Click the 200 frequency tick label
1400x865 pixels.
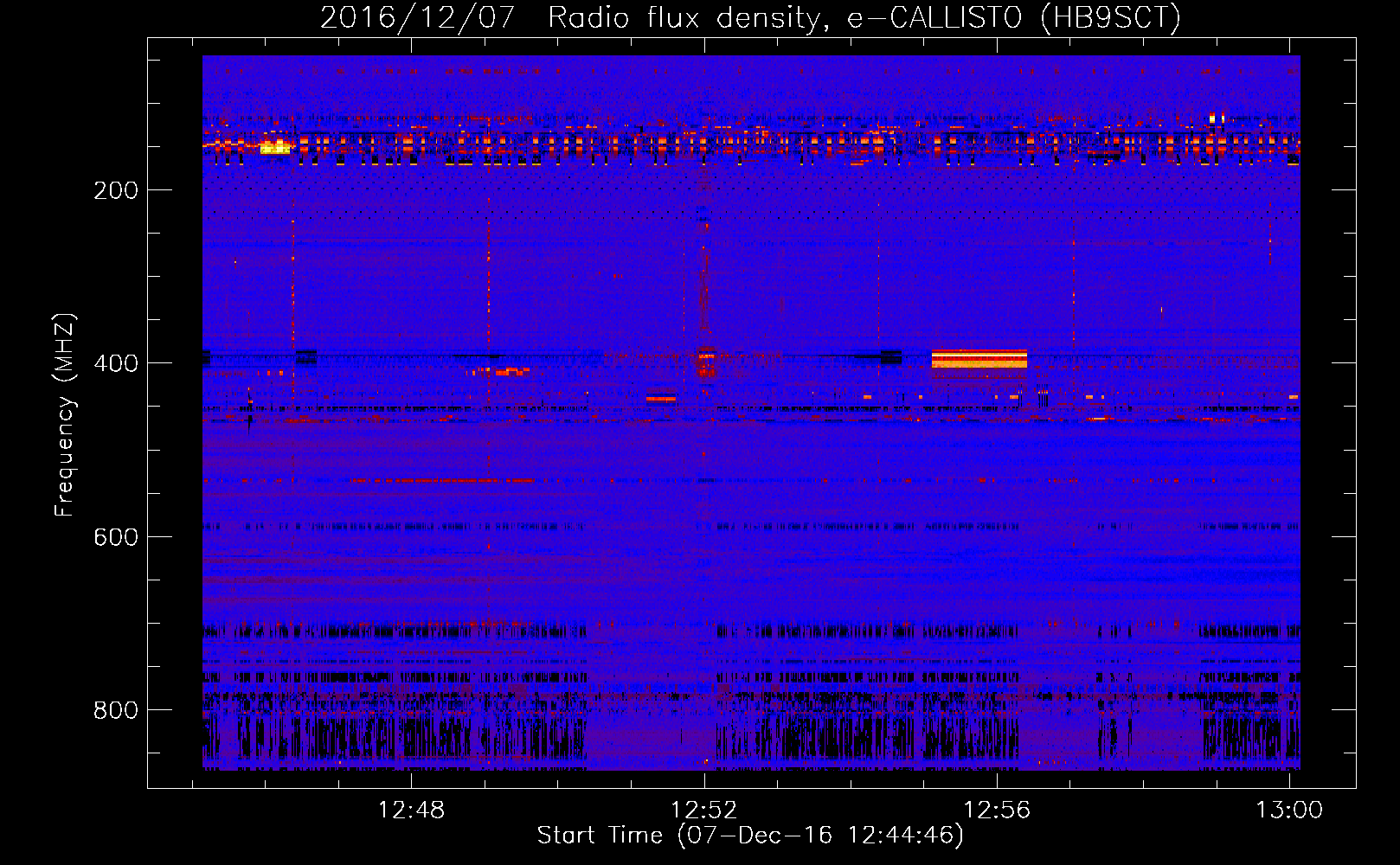click(x=116, y=190)
